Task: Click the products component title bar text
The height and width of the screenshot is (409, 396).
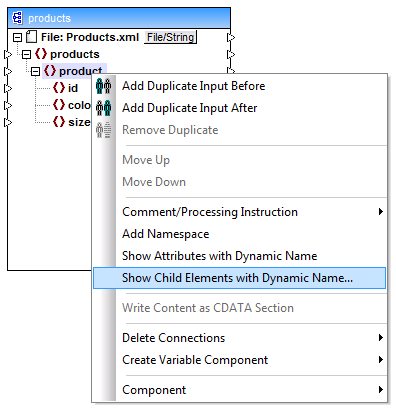Action: 49,18
